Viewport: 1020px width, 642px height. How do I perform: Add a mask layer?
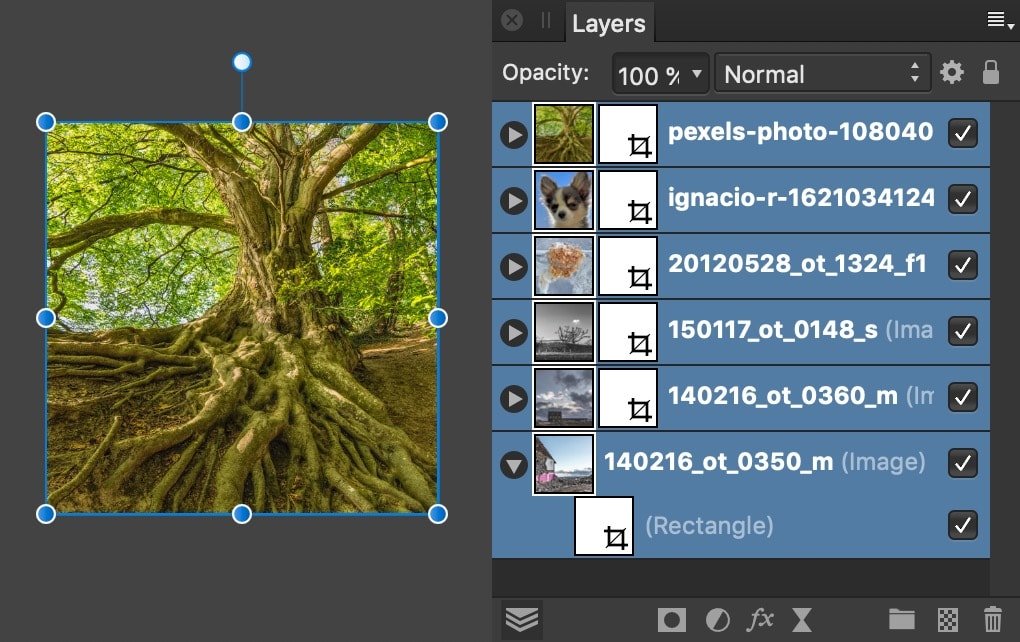point(671,620)
